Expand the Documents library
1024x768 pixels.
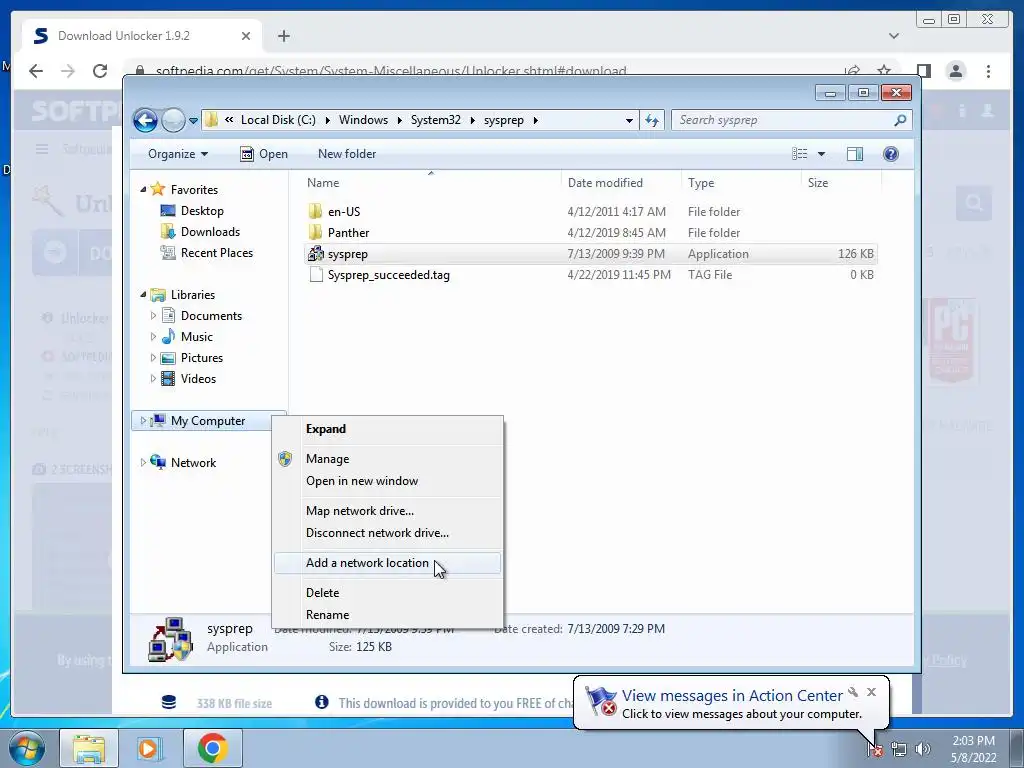click(153, 316)
